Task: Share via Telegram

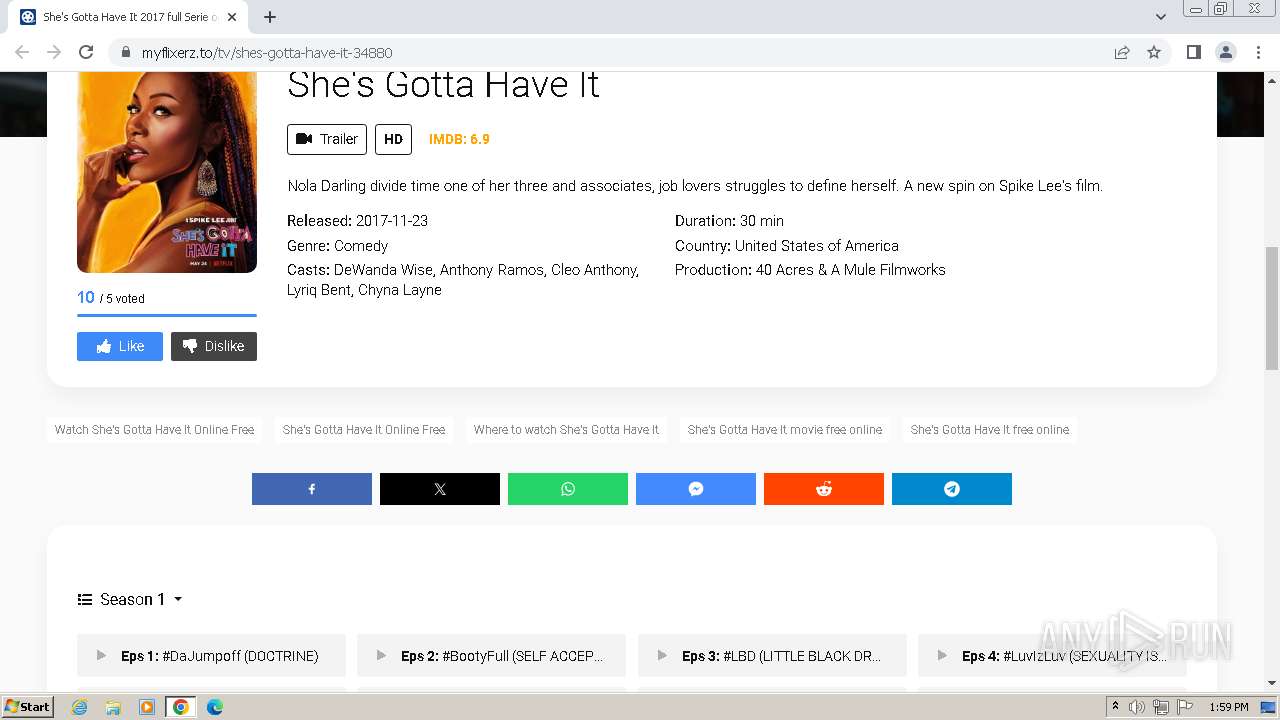Action: [x=952, y=489]
